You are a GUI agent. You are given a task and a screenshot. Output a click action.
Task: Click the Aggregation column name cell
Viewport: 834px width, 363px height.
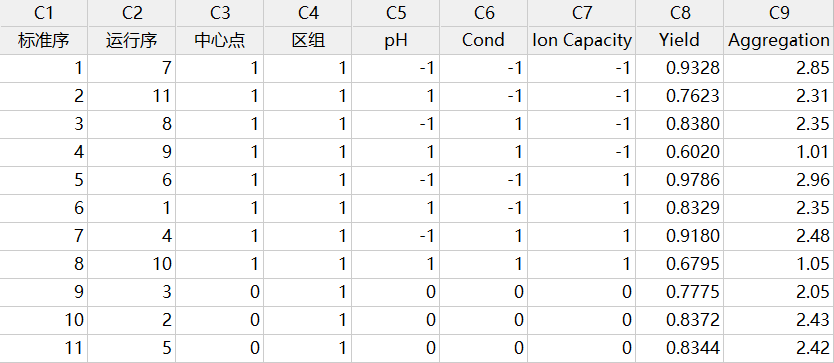pyautogui.click(x=779, y=40)
